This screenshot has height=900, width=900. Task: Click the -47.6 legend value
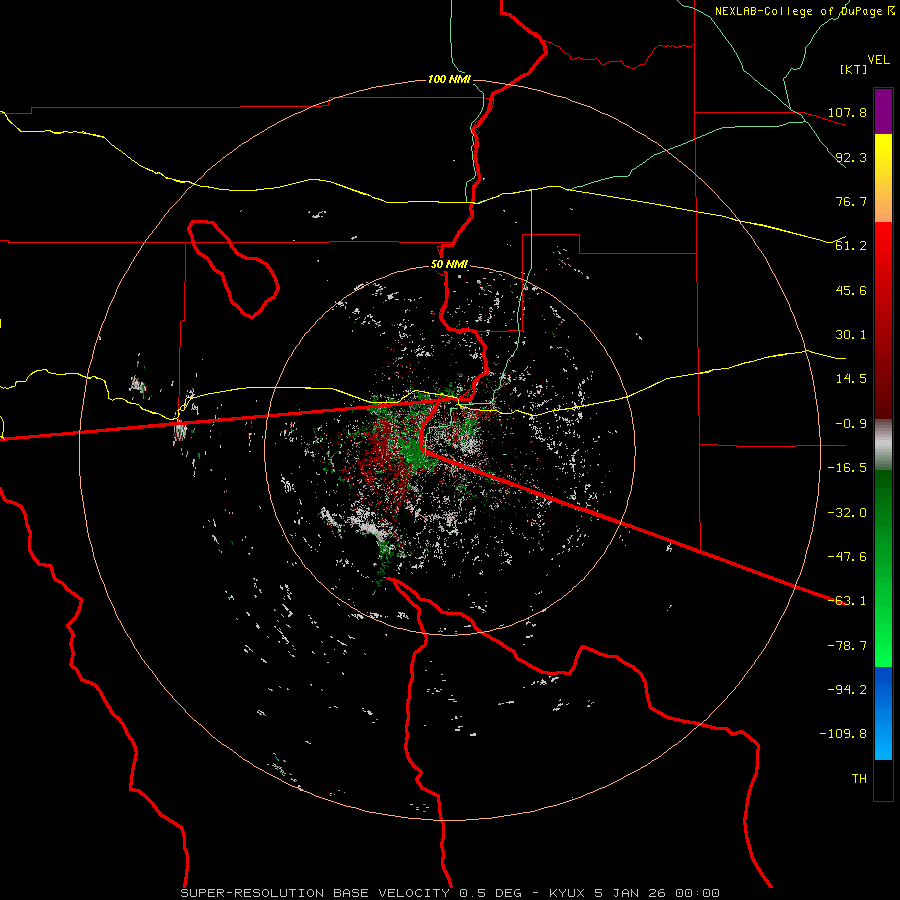coord(847,557)
